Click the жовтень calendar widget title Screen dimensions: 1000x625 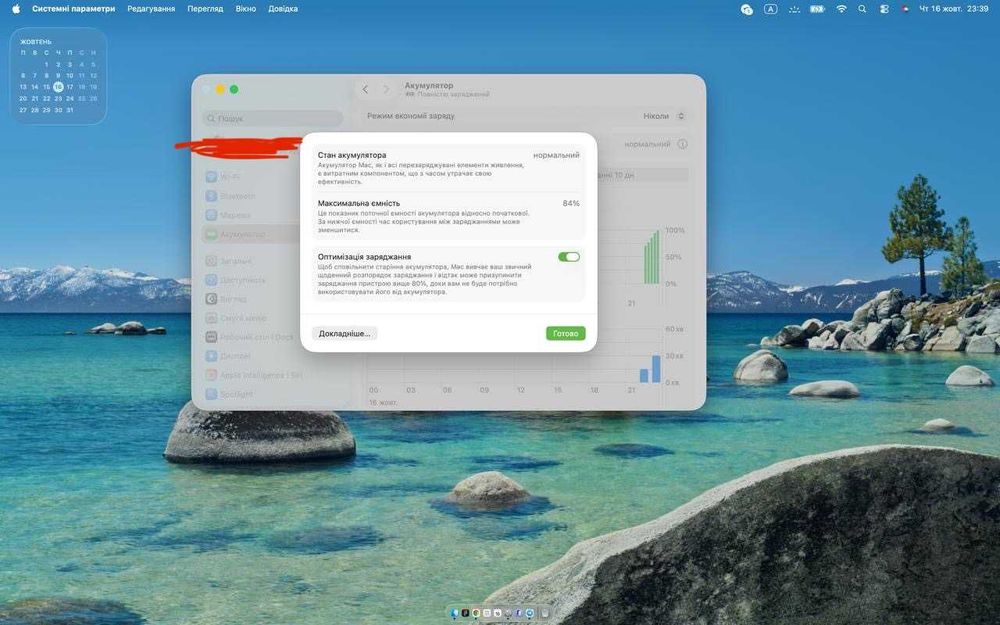36,41
